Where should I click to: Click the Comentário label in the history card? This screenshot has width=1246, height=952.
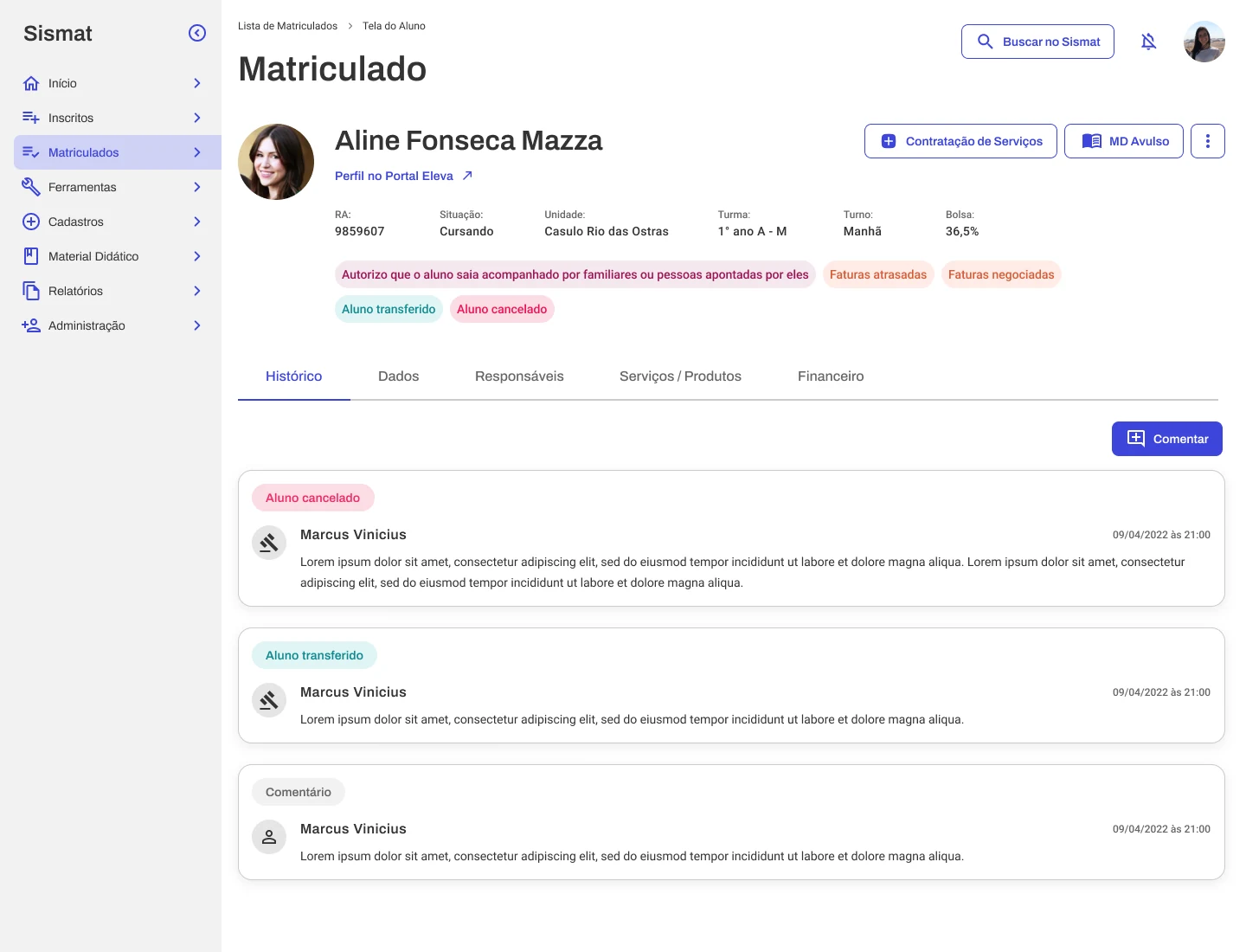tap(299, 792)
